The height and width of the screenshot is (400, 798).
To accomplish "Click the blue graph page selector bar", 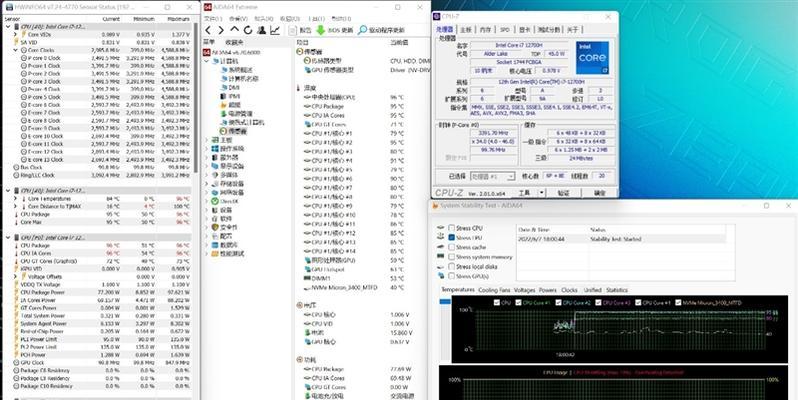I will (x=445, y=302).
